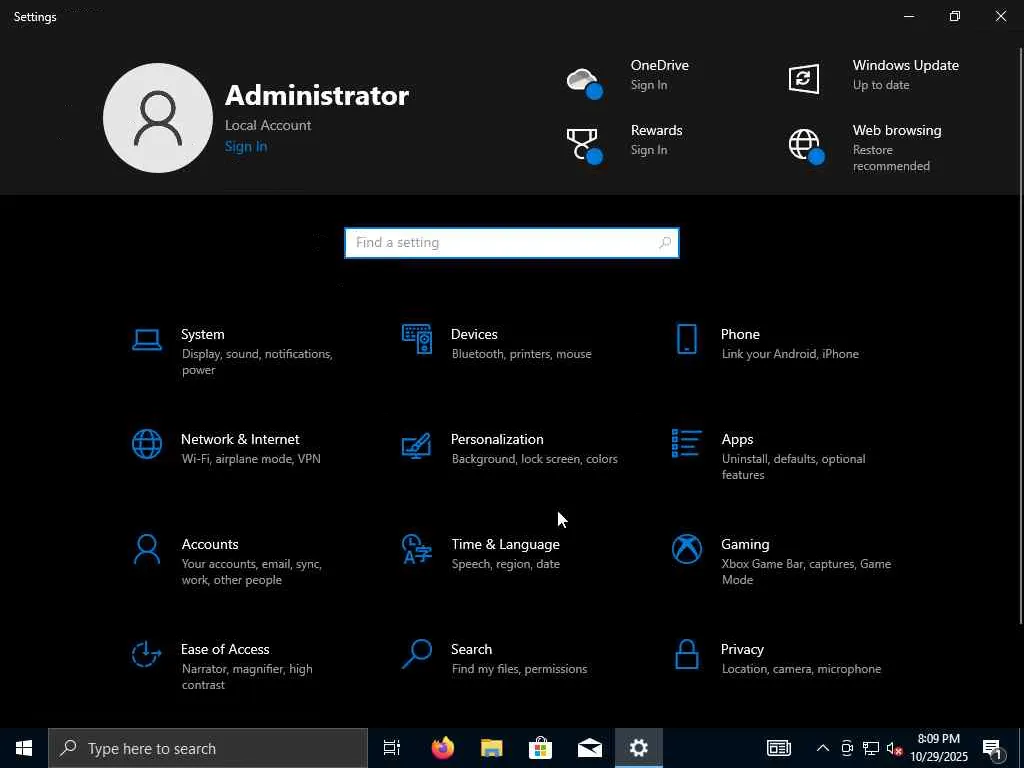Viewport: 1024px width, 768px height.
Task: Click 'Link your Android, iPhone' description
Action: pos(790,354)
